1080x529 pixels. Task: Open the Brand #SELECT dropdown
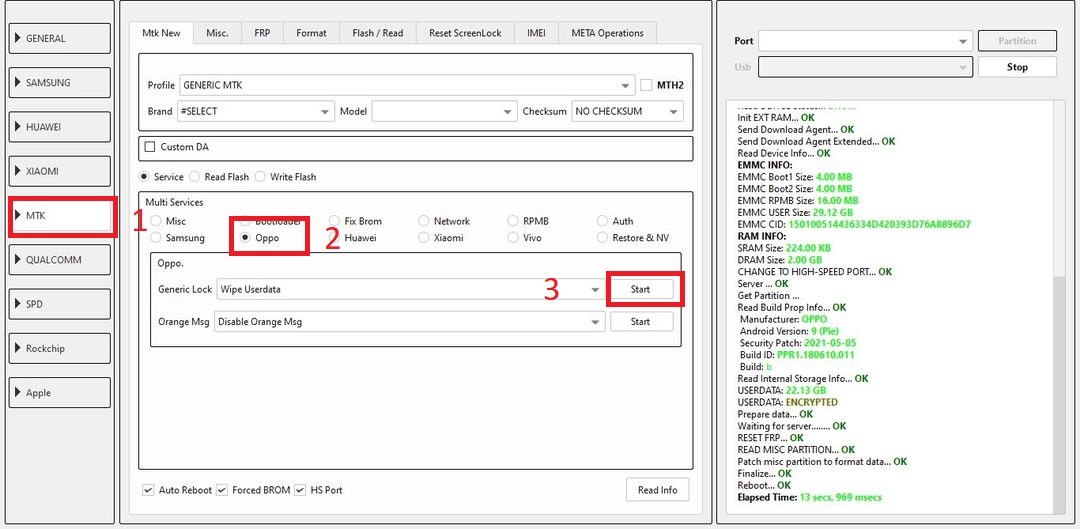pos(255,112)
